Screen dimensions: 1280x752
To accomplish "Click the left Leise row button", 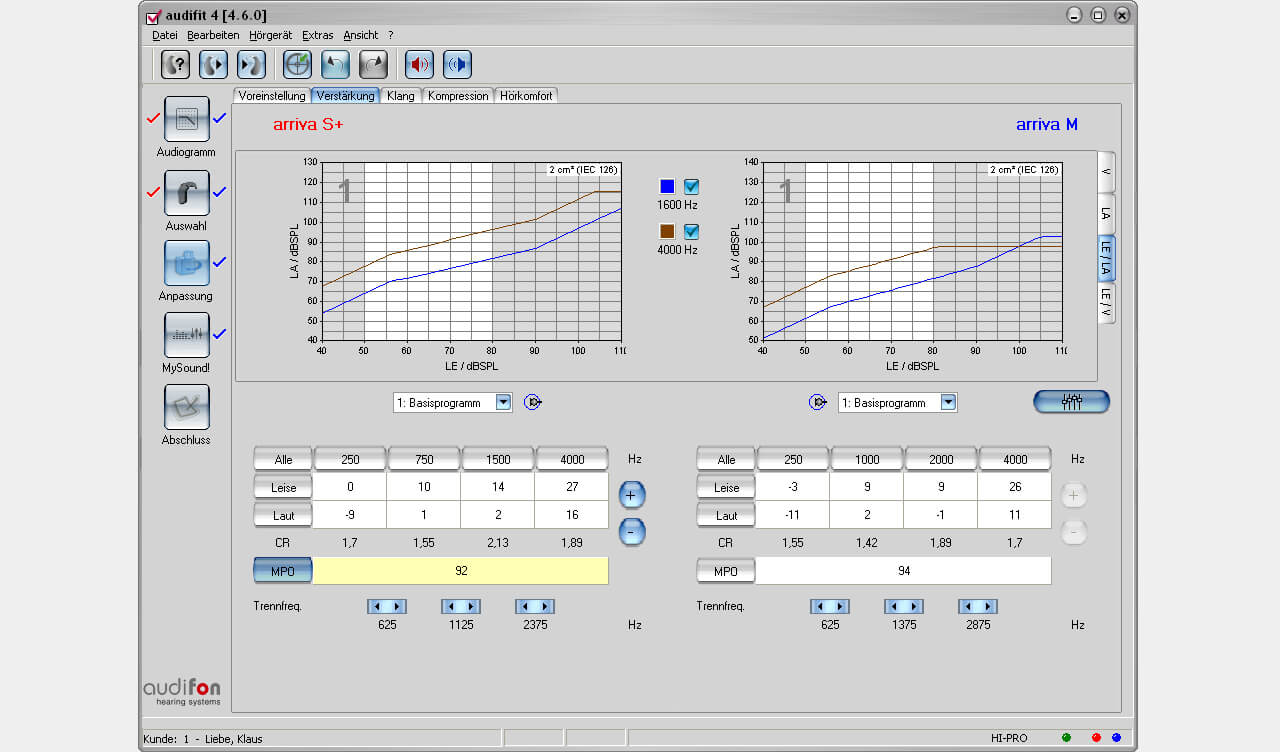I will [x=283, y=487].
